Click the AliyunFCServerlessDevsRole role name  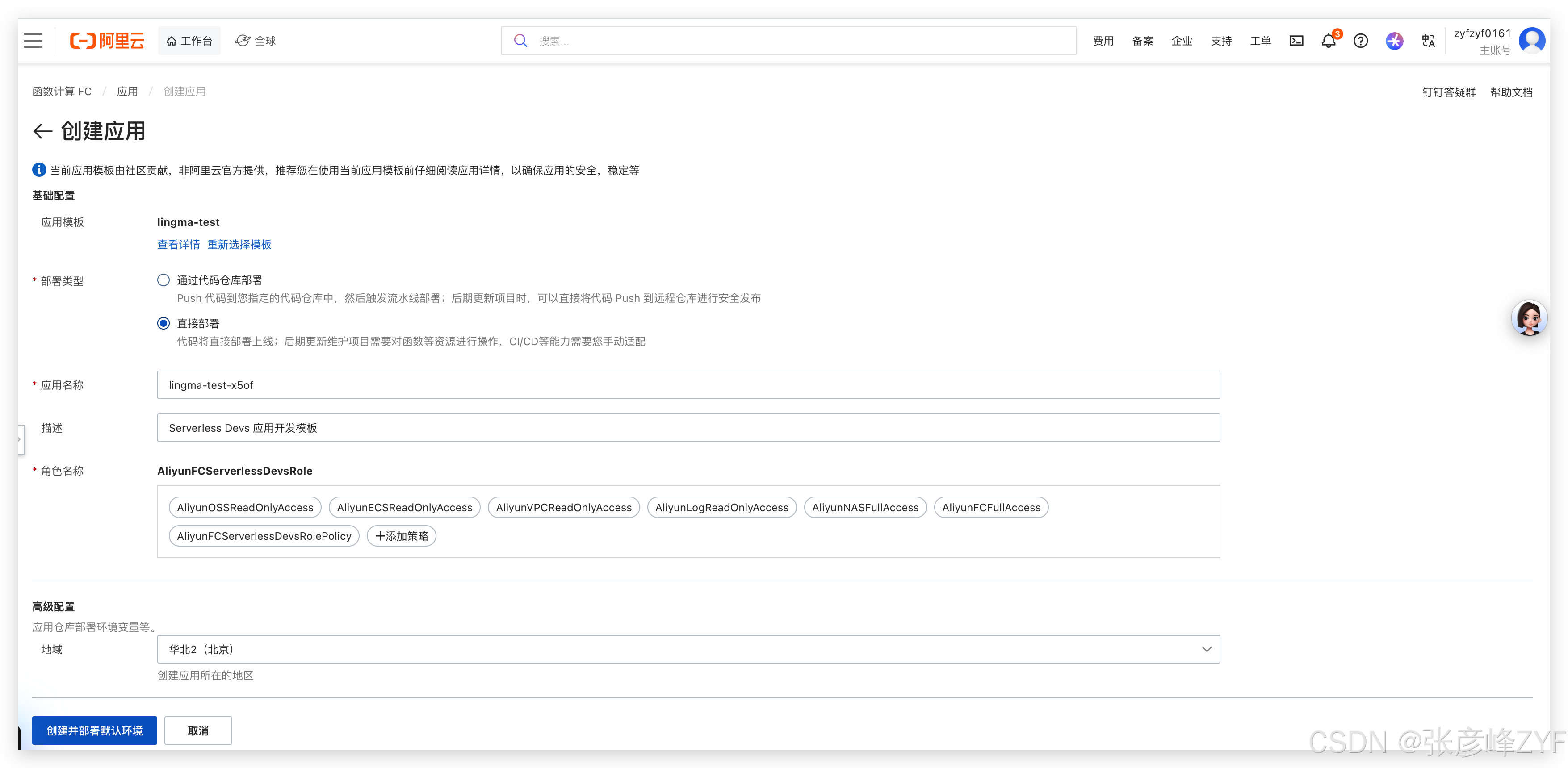(x=235, y=471)
